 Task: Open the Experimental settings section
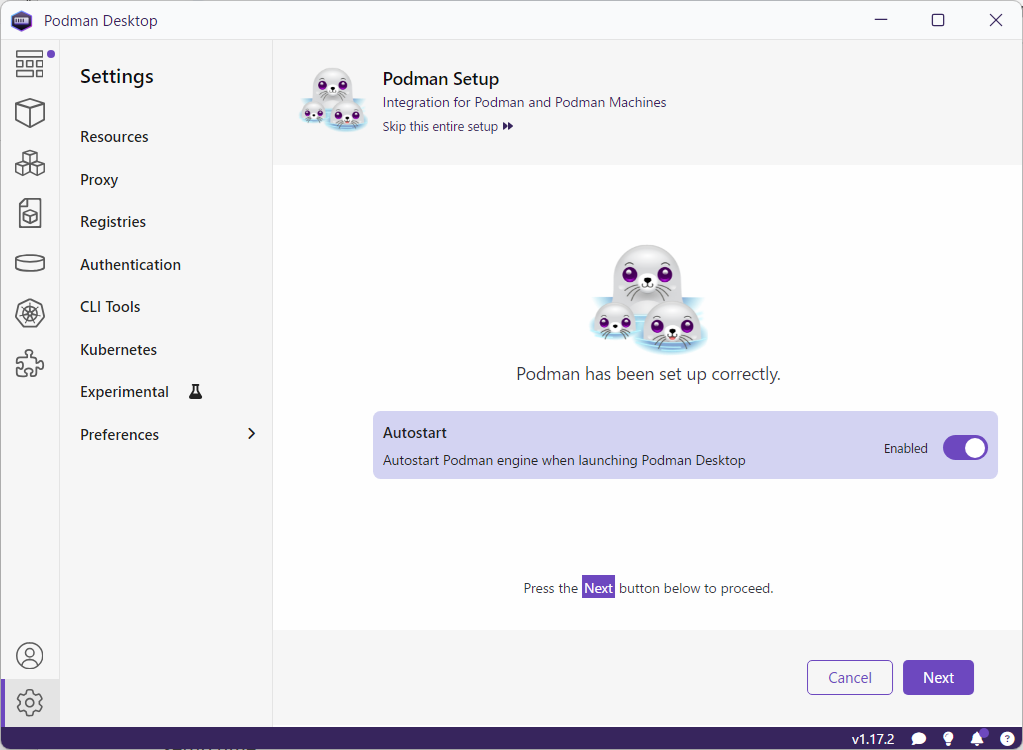pyautogui.click(x=125, y=392)
